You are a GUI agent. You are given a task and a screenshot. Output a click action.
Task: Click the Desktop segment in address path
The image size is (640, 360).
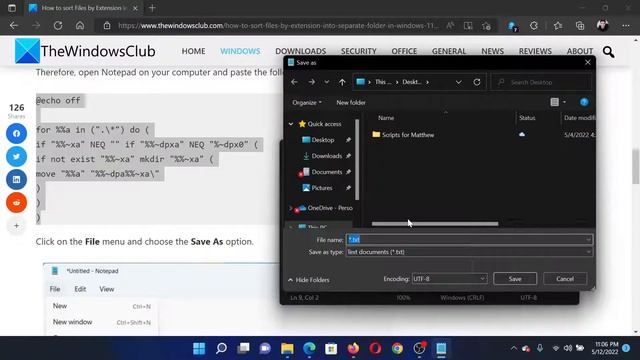click(x=412, y=82)
